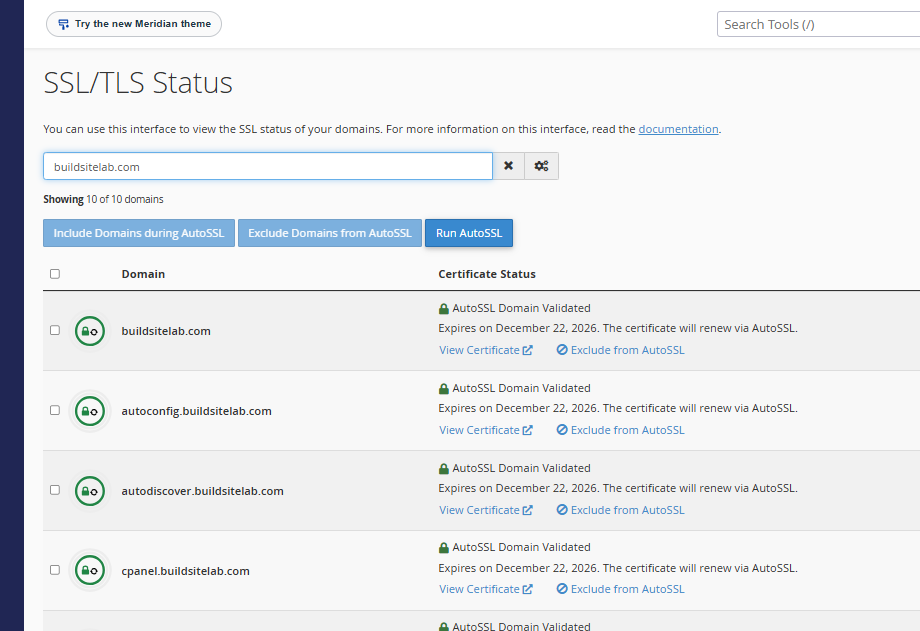Click the Certificate Status column header
Image resolution: width=920 pixels, height=631 pixels.
tap(487, 274)
